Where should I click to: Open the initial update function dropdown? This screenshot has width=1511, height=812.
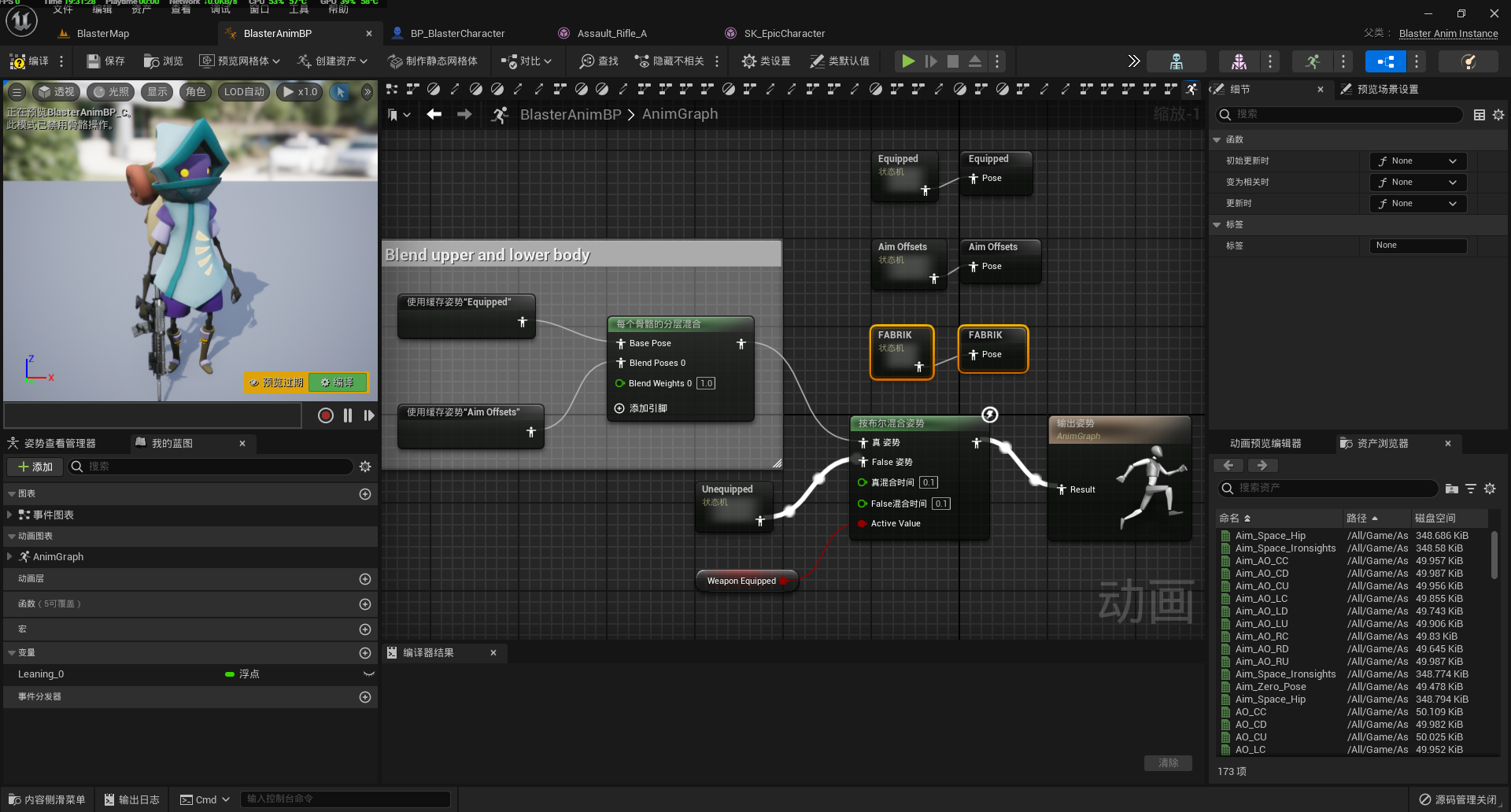pyautogui.click(x=1417, y=161)
